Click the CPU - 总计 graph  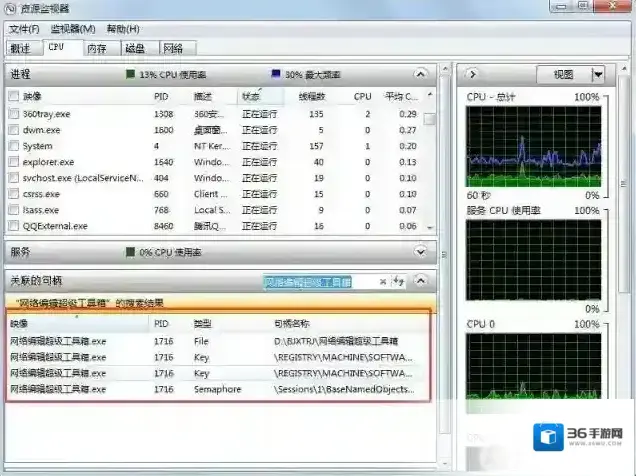pos(533,146)
